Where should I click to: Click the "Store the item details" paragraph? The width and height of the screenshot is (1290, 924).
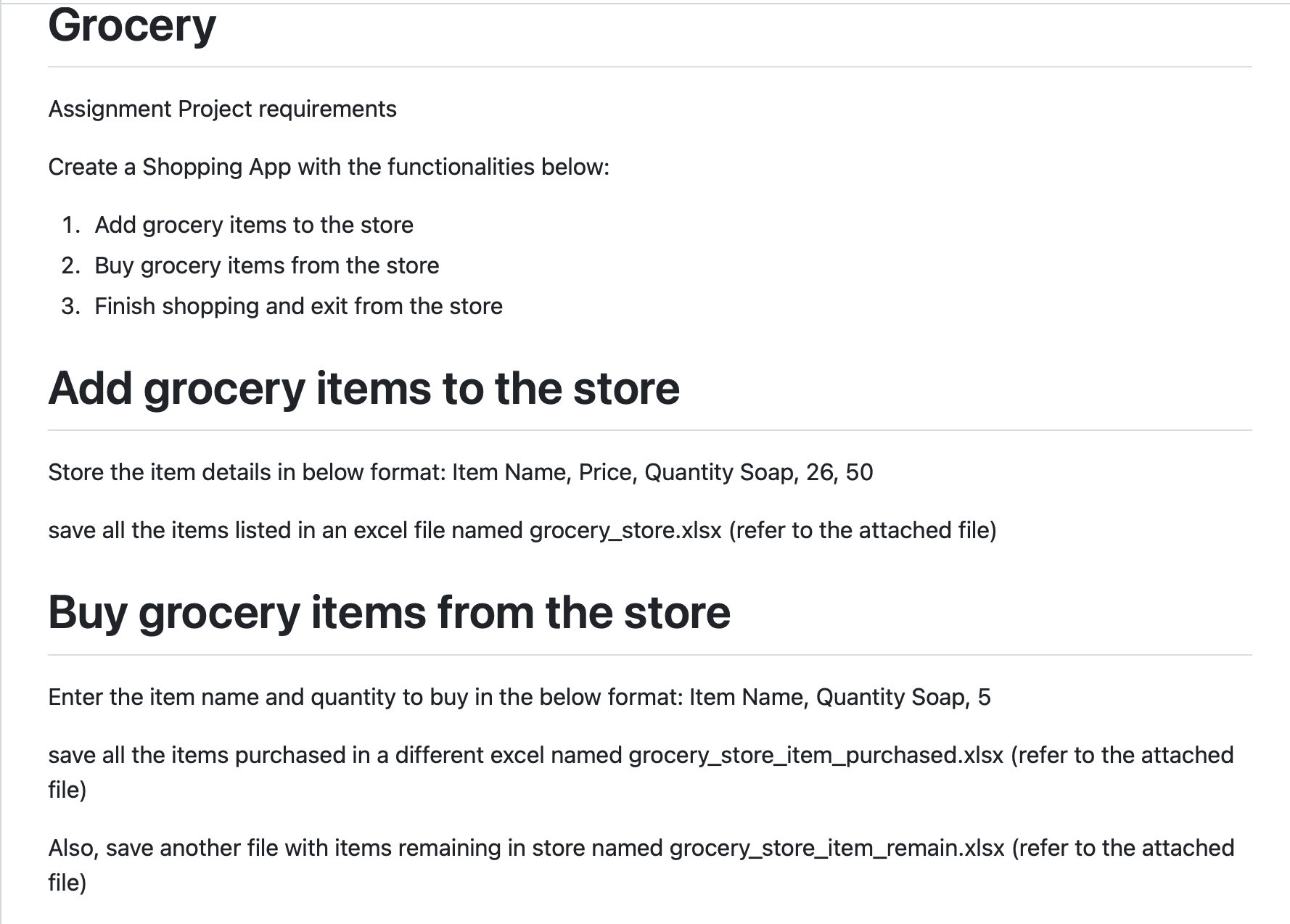[247, 472]
